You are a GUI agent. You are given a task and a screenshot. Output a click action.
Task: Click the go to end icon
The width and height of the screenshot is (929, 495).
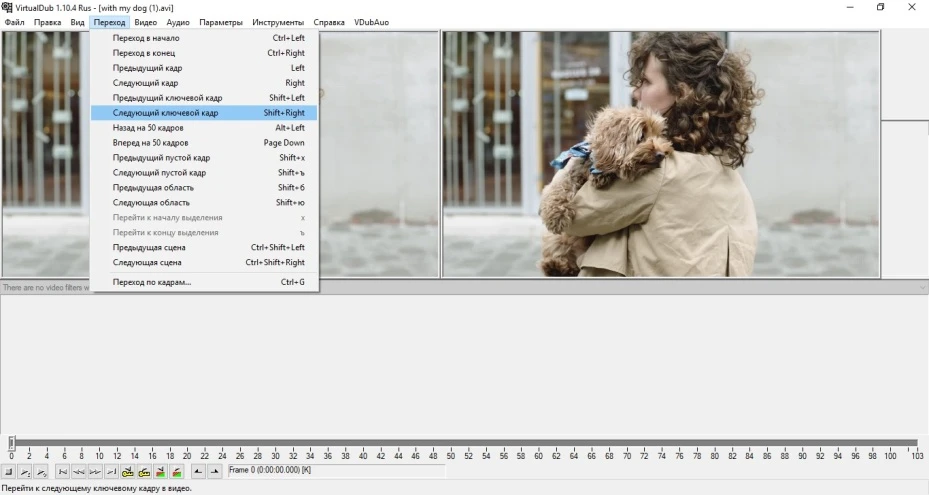(x=111, y=471)
